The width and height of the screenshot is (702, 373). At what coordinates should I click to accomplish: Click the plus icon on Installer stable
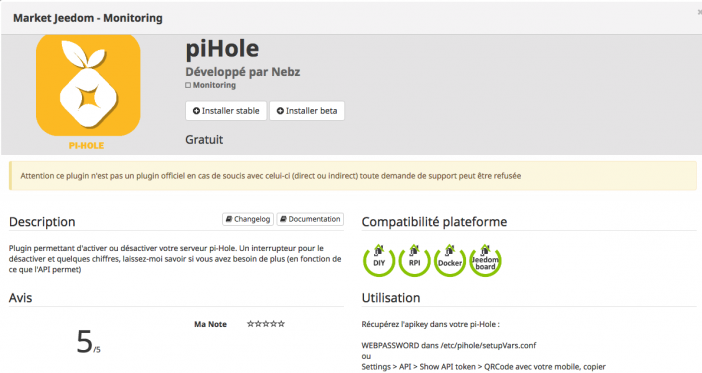(x=196, y=111)
